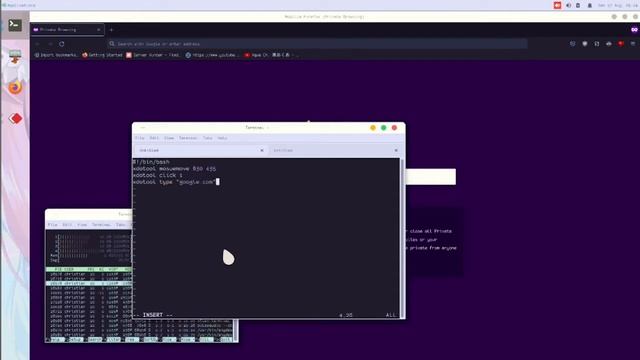Click the Mem meter bar in htop

coord(90,256)
